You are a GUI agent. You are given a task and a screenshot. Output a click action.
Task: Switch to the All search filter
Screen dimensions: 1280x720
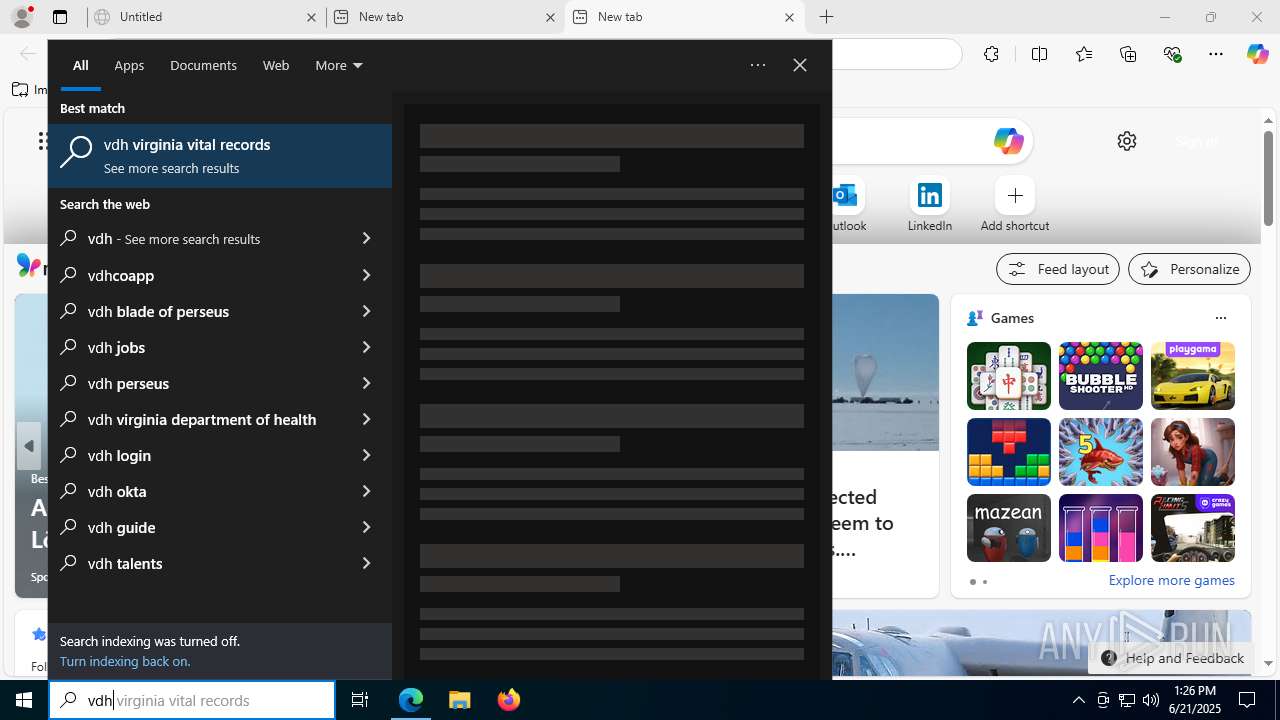(81, 65)
